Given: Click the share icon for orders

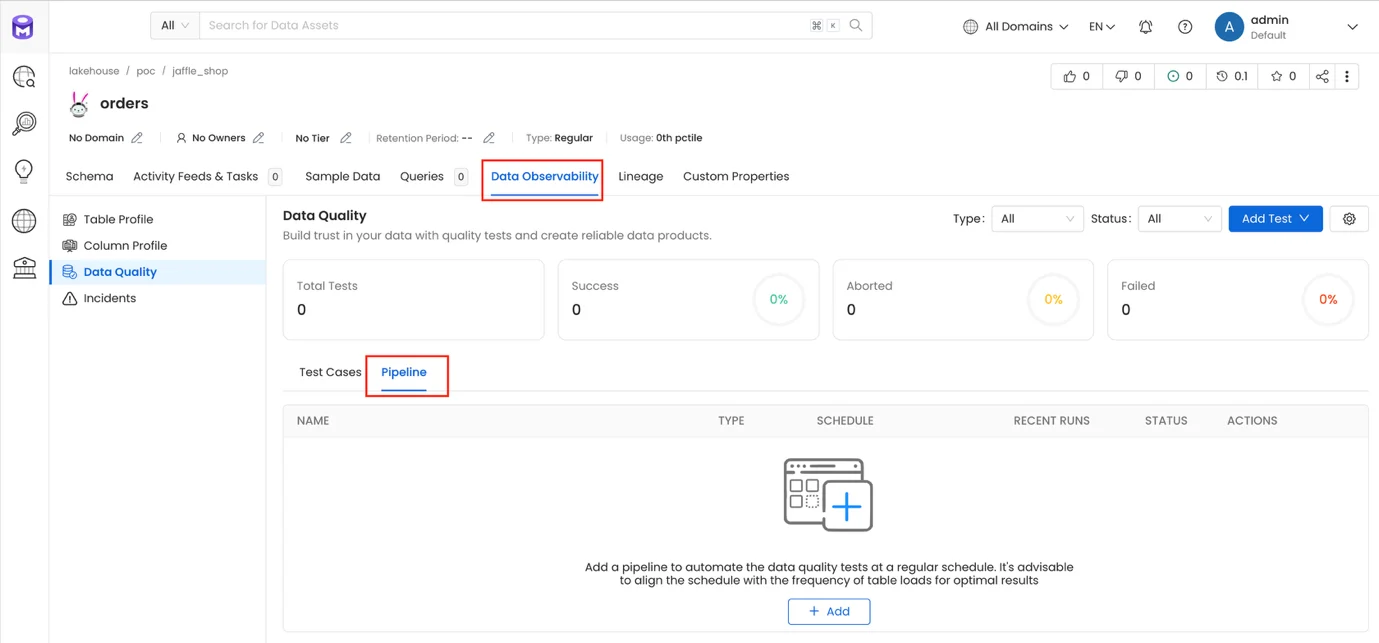Looking at the screenshot, I should pyautogui.click(x=1322, y=76).
